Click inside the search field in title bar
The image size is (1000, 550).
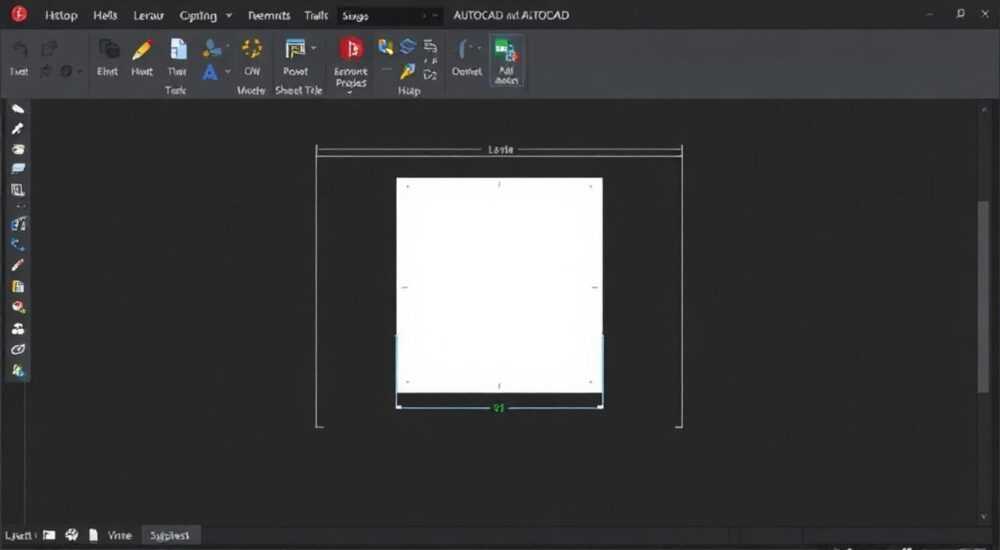[x=390, y=15]
